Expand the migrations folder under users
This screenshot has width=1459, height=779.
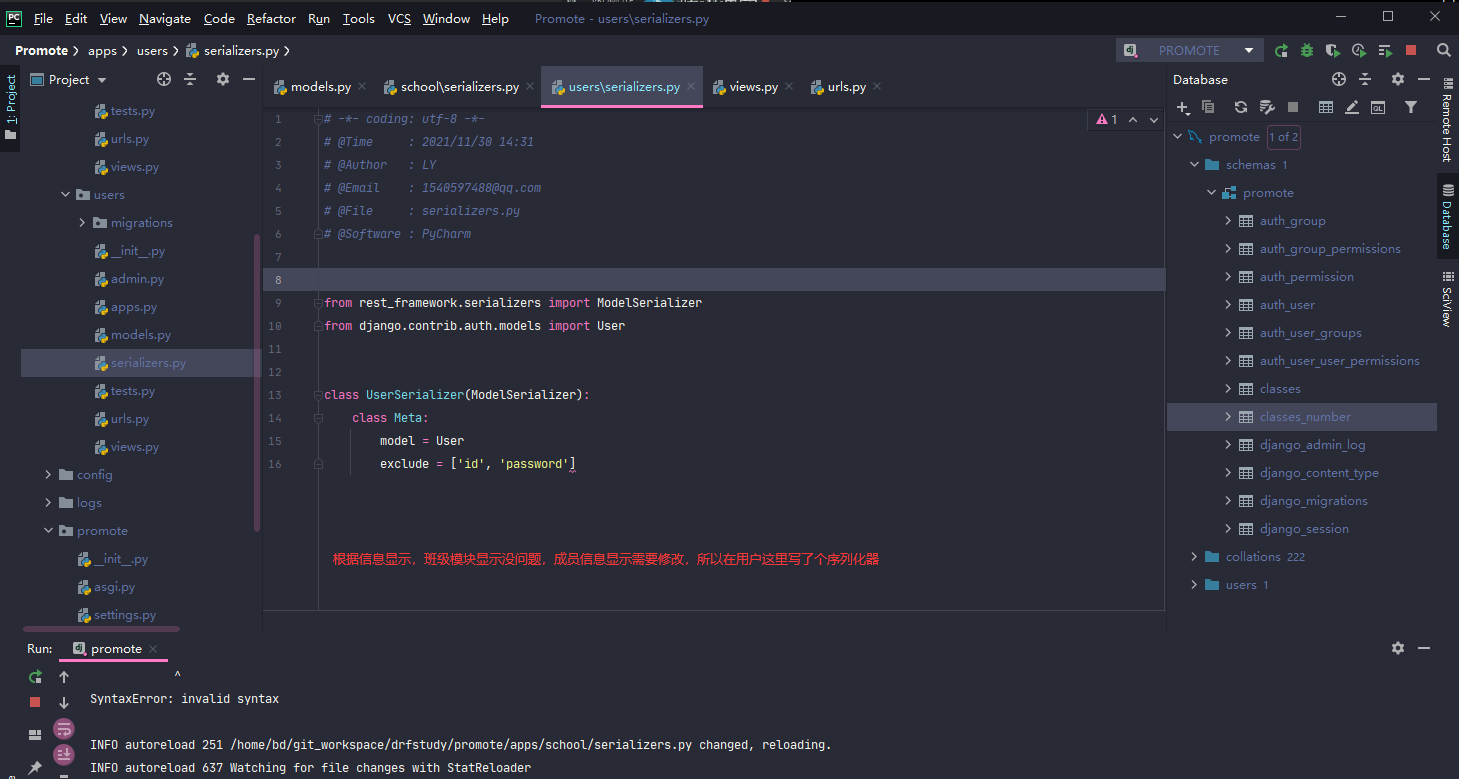[83, 223]
